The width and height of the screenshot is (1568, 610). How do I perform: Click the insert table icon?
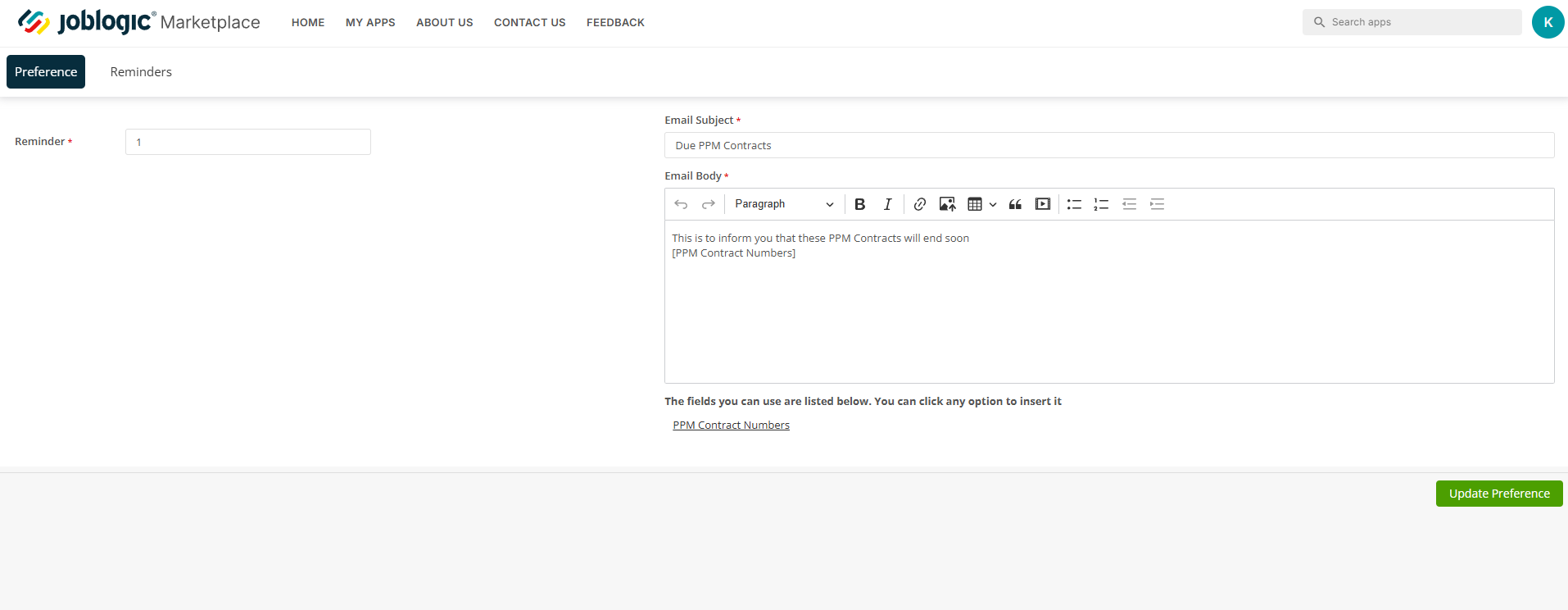[975, 204]
